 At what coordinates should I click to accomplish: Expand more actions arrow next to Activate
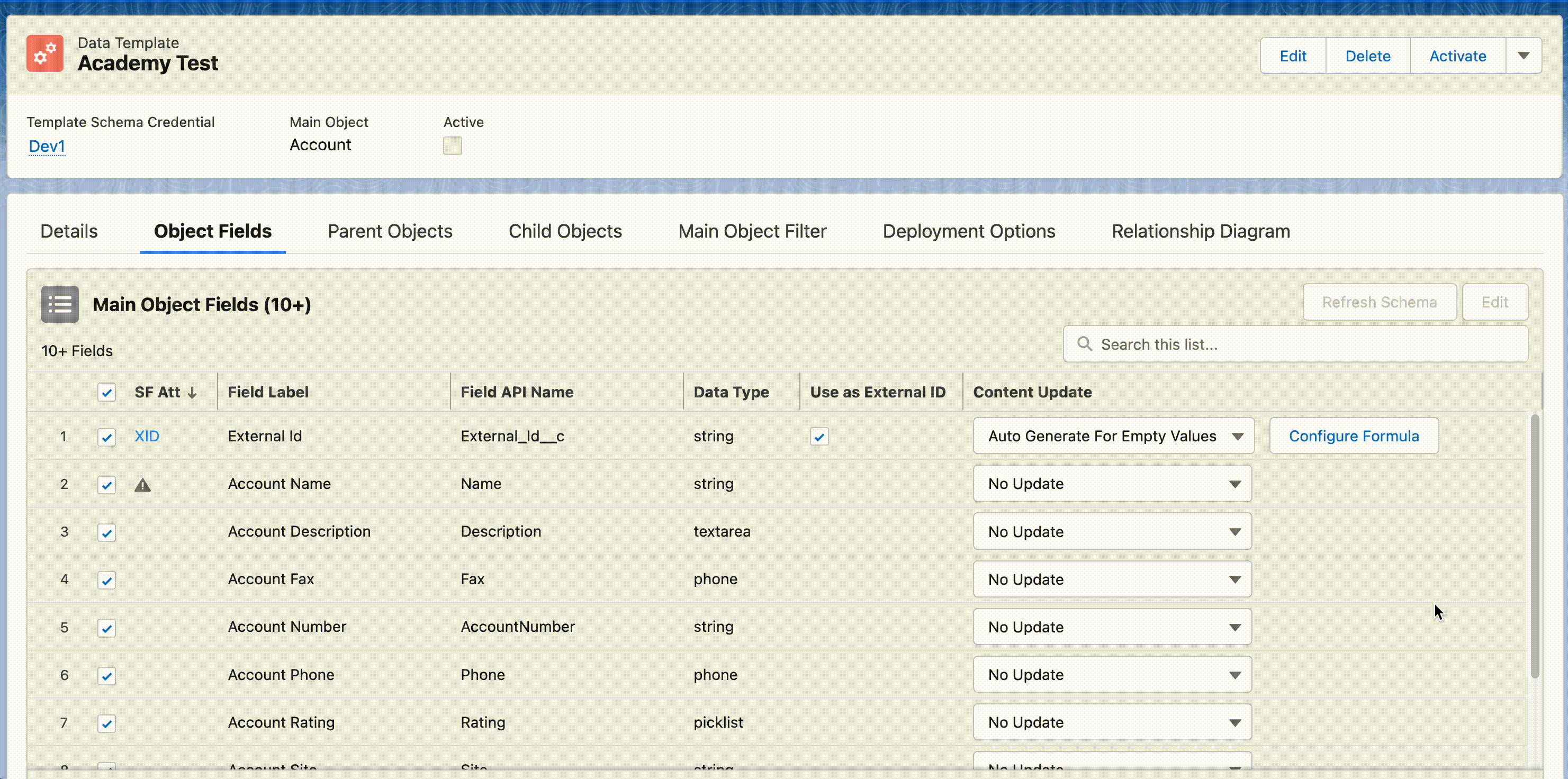[x=1524, y=56]
